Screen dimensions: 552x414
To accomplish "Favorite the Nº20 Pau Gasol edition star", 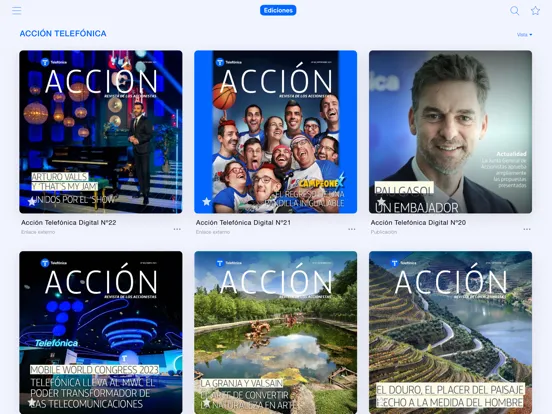I will click(x=381, y=202).
